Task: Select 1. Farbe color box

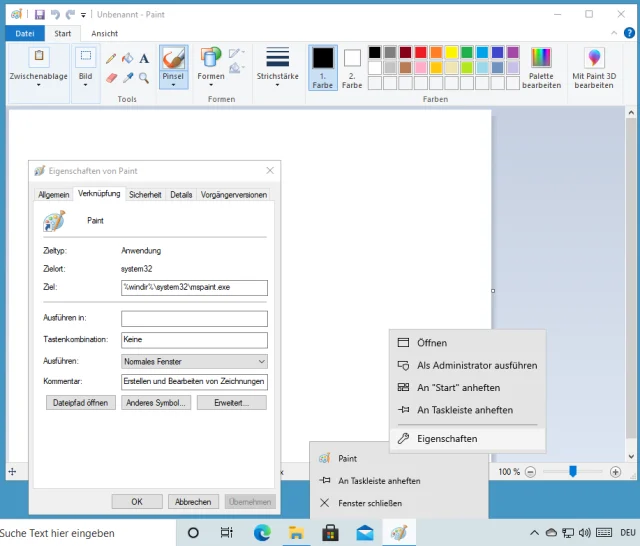Action: [323, 66]
